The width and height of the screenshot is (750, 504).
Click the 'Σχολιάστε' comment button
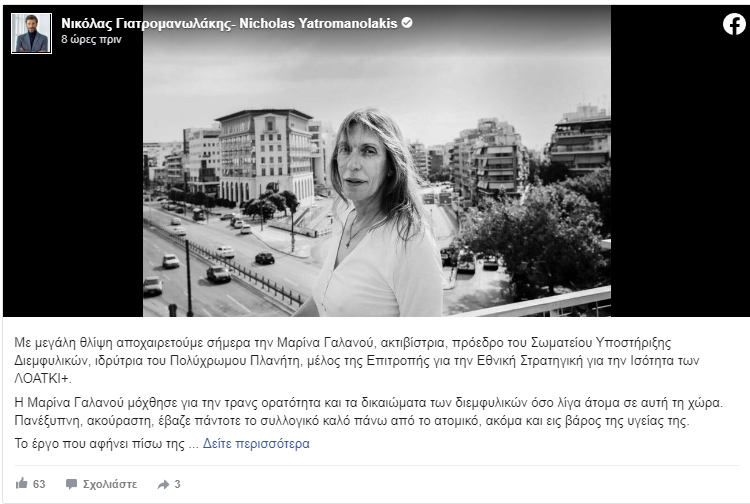110,484
